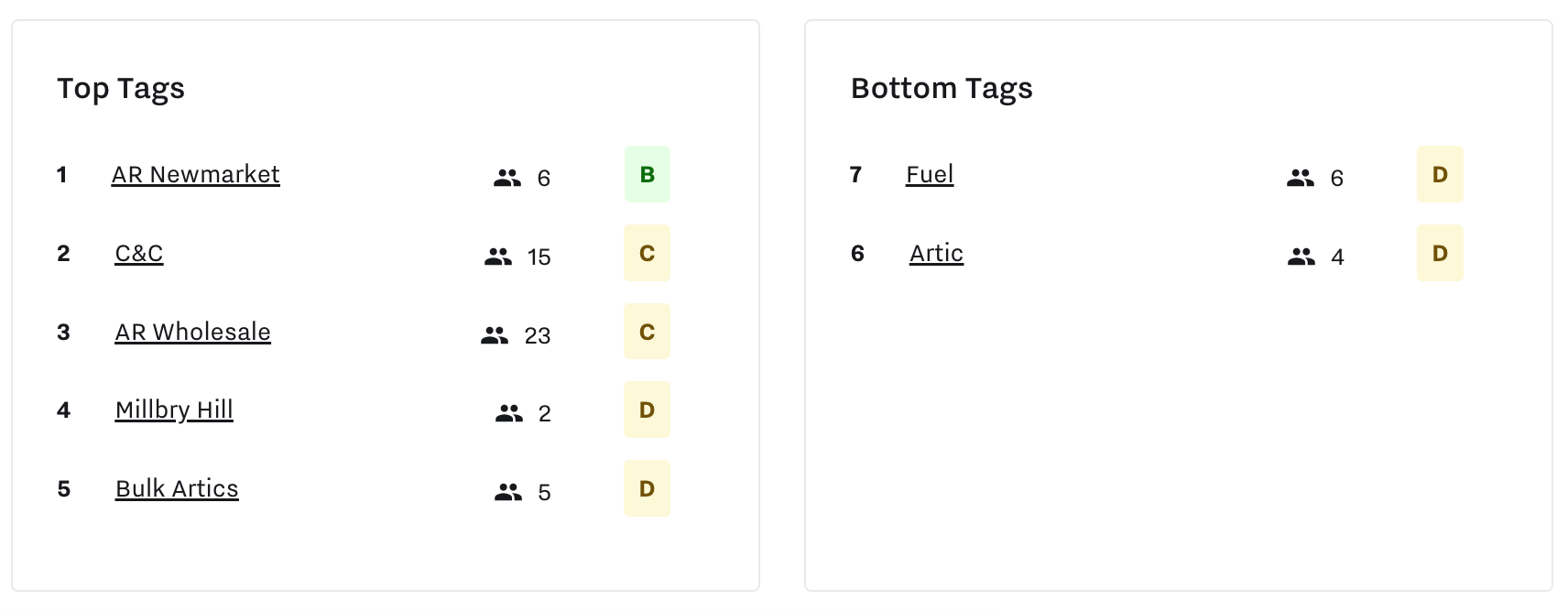
Task: Click green B grade badge for AR Newmarket
Action: (x=647, y=174)
